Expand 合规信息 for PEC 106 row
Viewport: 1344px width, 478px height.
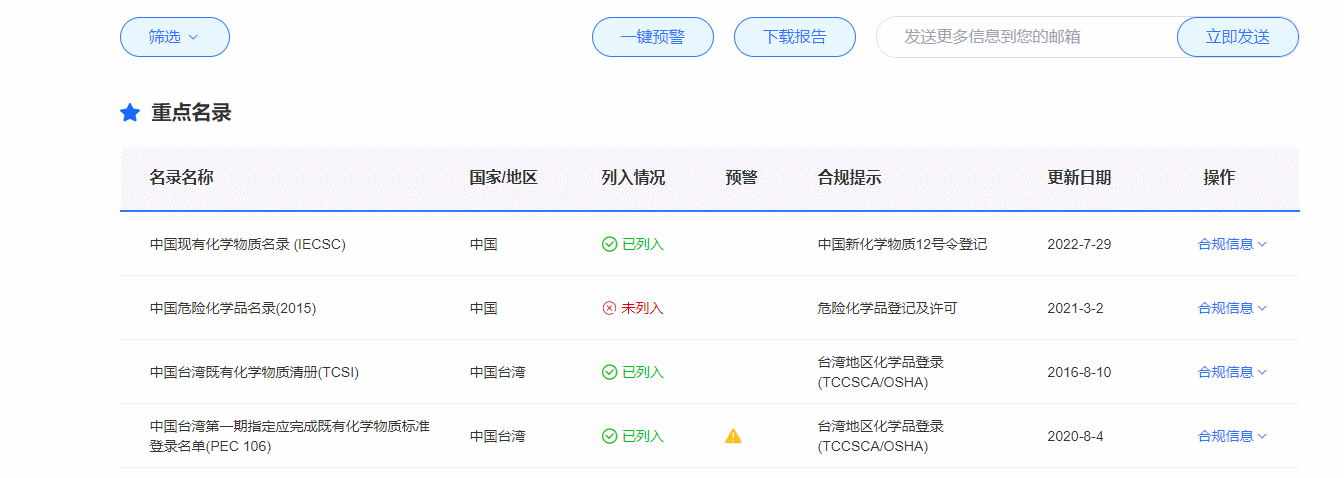1232,436
